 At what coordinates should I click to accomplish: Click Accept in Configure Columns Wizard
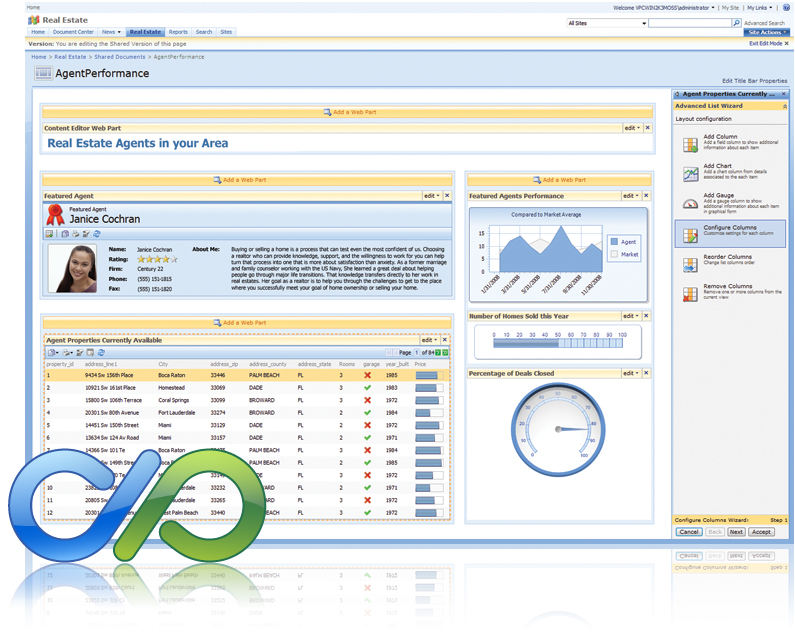click(761, 531)
